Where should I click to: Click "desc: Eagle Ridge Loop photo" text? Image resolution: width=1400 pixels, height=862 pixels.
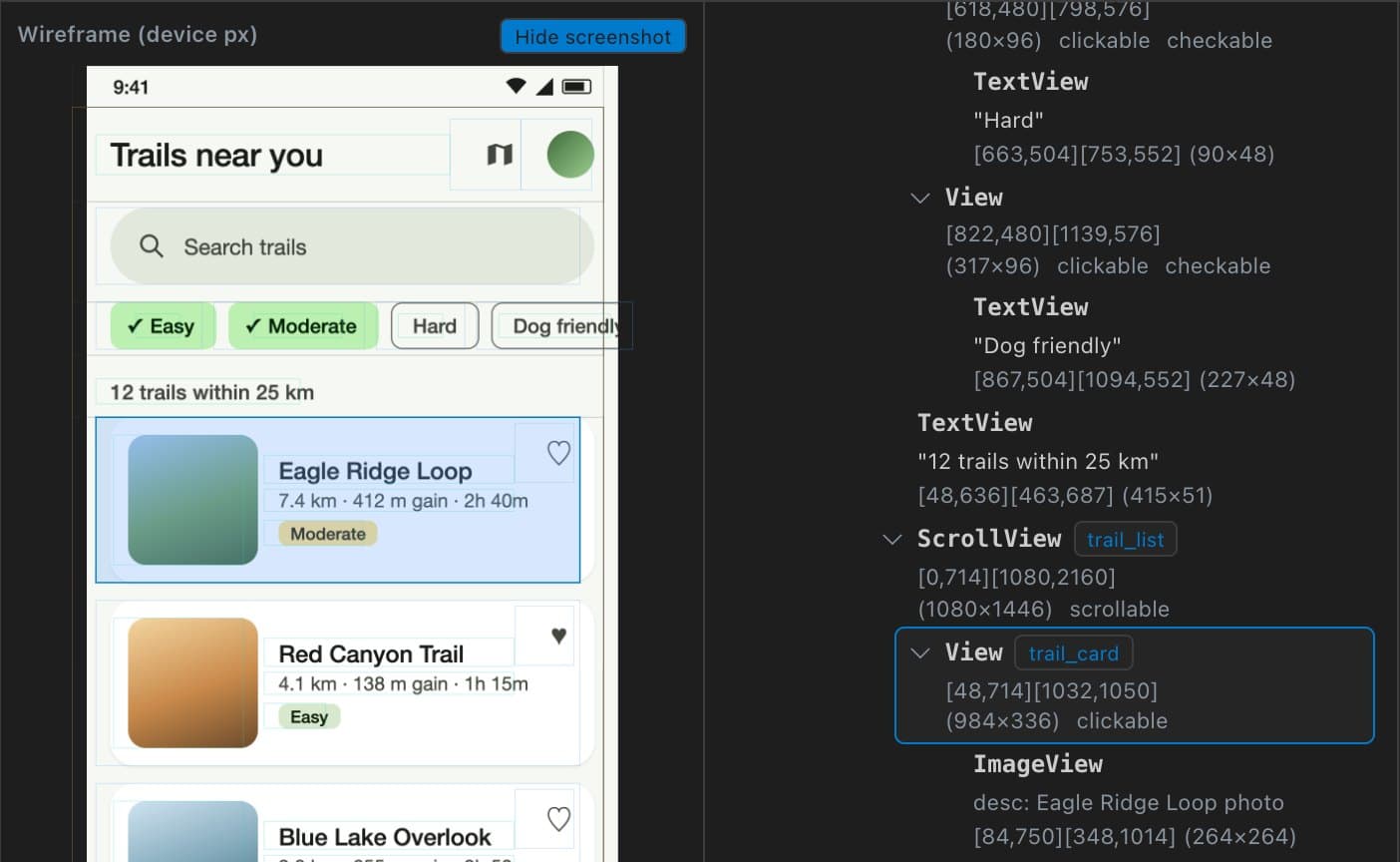point(1128,802)
